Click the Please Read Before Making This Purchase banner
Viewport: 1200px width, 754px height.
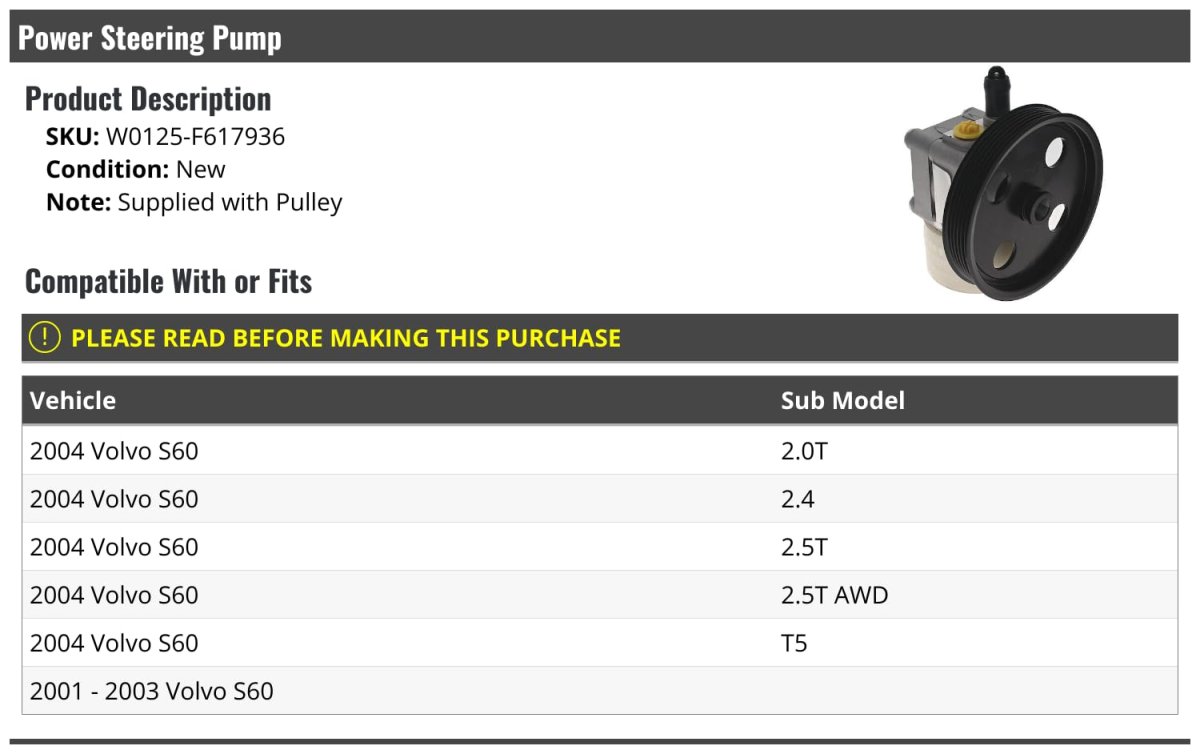coord(346,338)
